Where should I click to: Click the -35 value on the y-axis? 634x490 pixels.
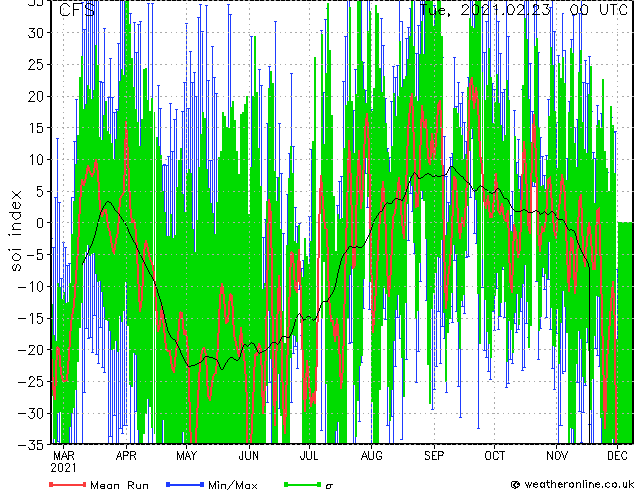pyautogui.click(x=31, y=445)
